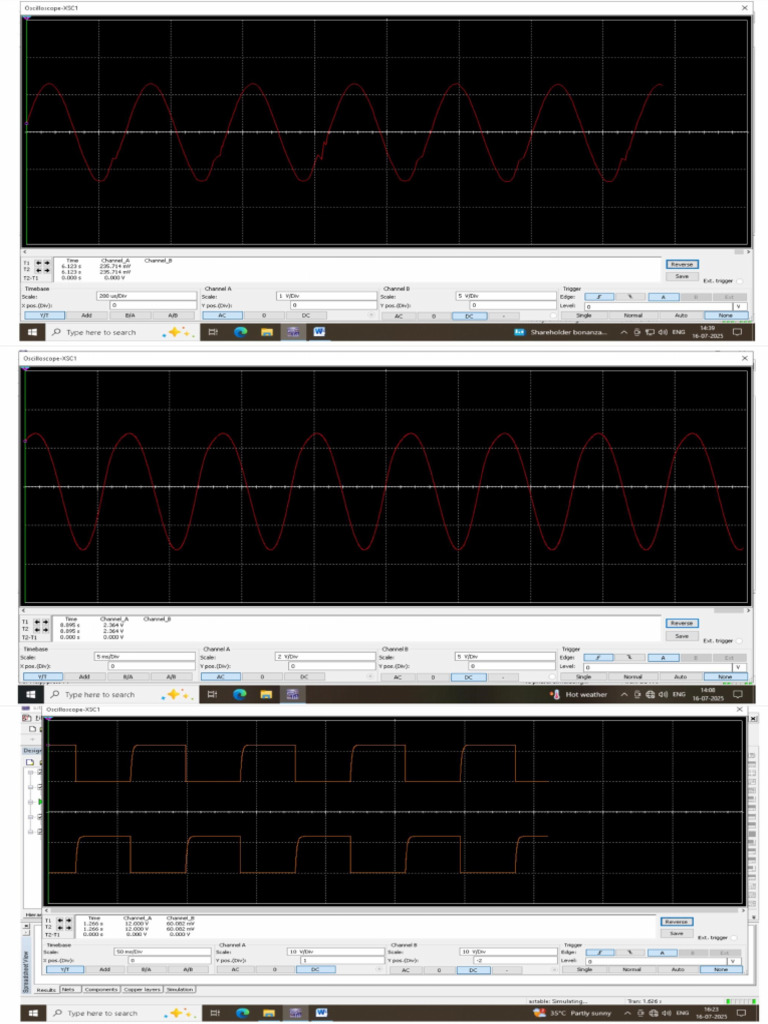This screenshot has width=768, height=1024.
Task: Click Save in the 5 ms/Div oscilloscope
Action: (682, 635)
